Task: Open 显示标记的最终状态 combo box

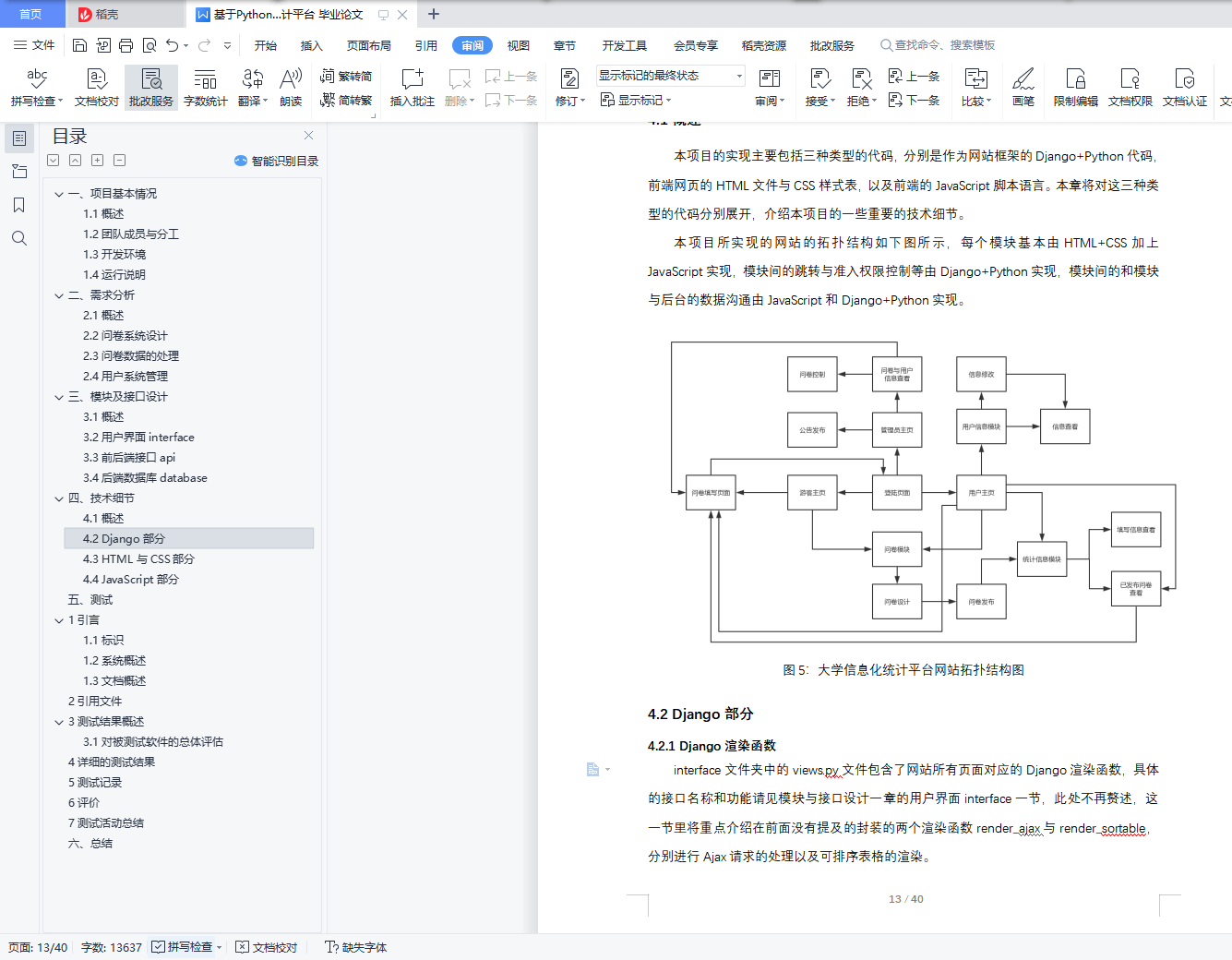Action: (671, 76)
